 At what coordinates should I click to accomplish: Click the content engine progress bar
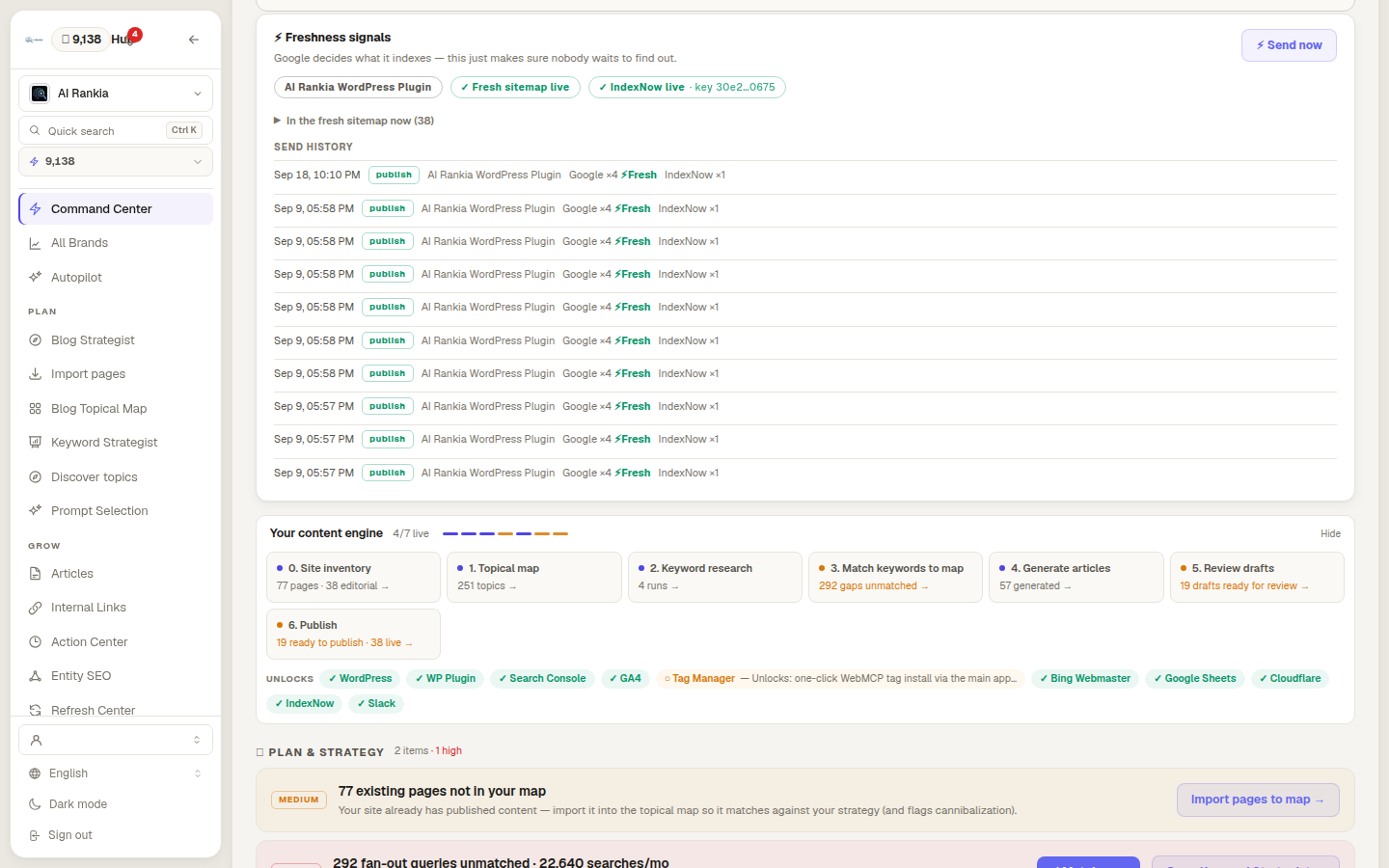click(x=505, y=533)
